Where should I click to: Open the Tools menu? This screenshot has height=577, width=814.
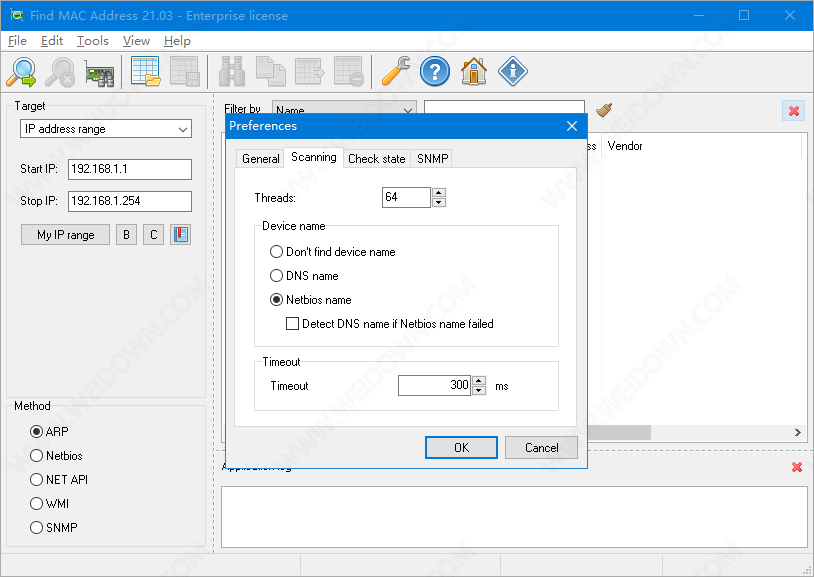tap(92, 41)
